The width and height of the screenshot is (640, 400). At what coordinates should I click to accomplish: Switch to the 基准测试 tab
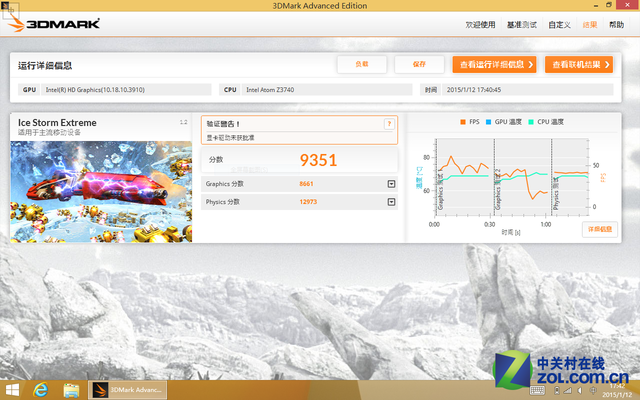522,25
